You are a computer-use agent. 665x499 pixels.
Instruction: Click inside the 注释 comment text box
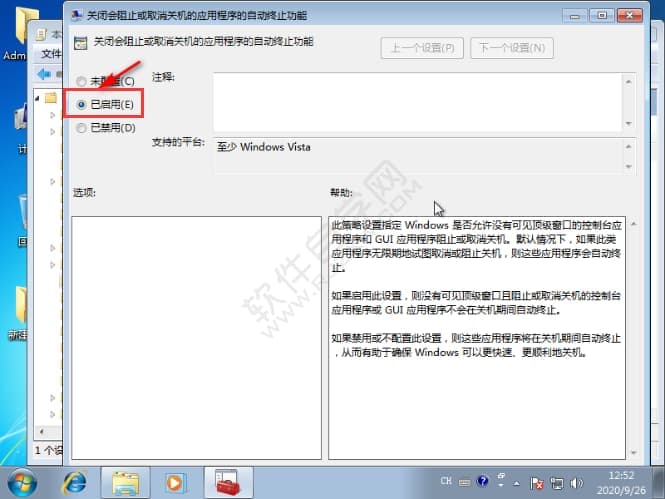[420, 100]
